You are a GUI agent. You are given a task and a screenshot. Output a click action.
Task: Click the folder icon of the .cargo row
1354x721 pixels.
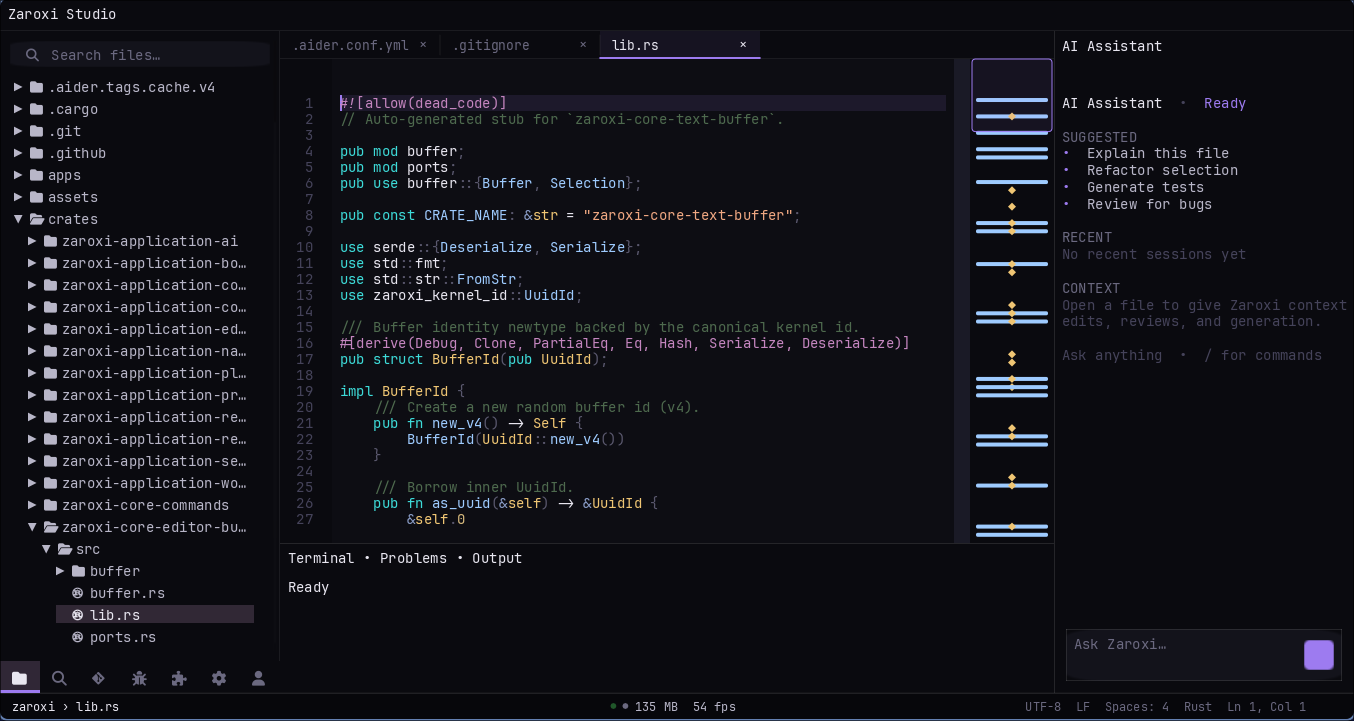37,109
